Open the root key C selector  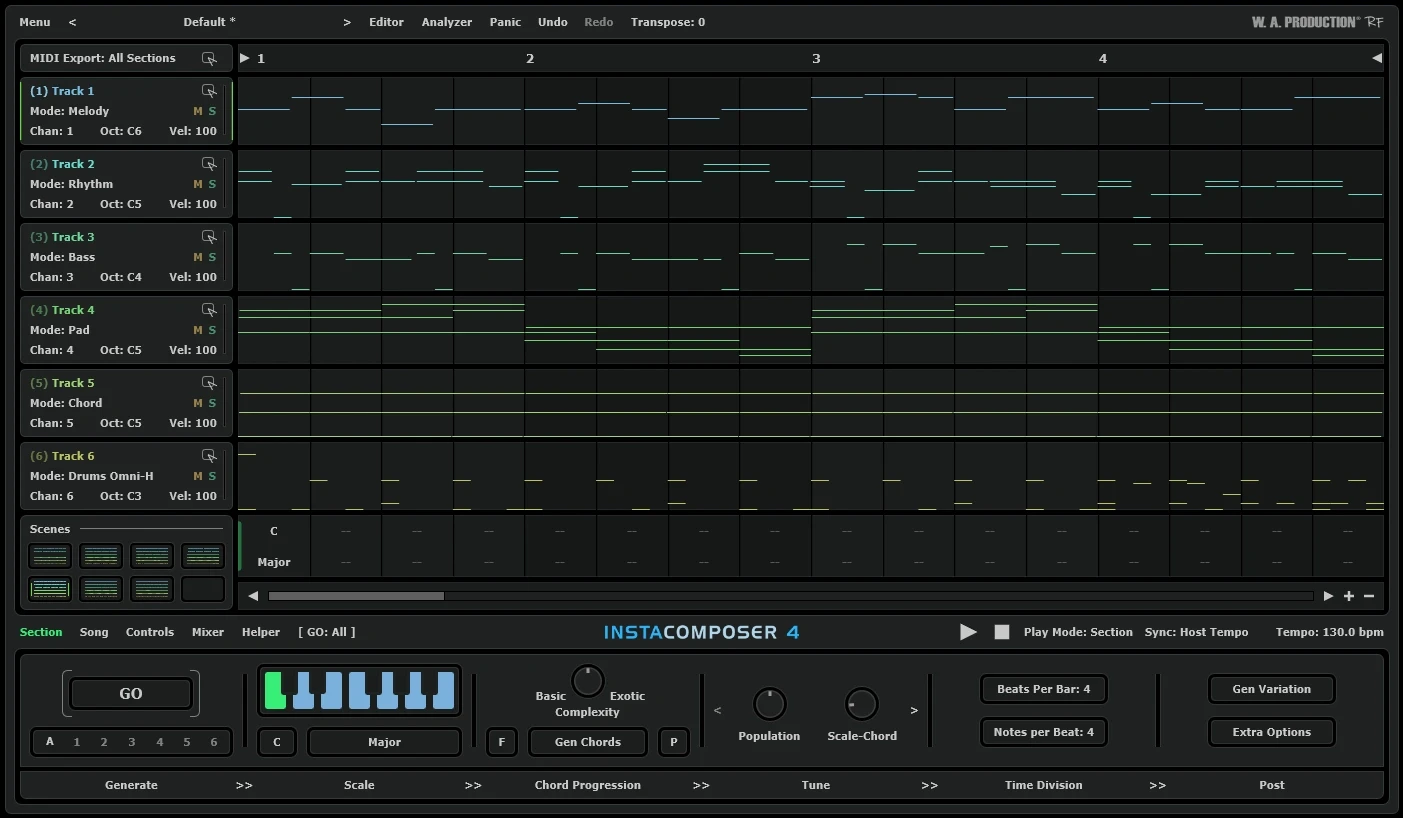pyautogui.click(x=277, y=742)
